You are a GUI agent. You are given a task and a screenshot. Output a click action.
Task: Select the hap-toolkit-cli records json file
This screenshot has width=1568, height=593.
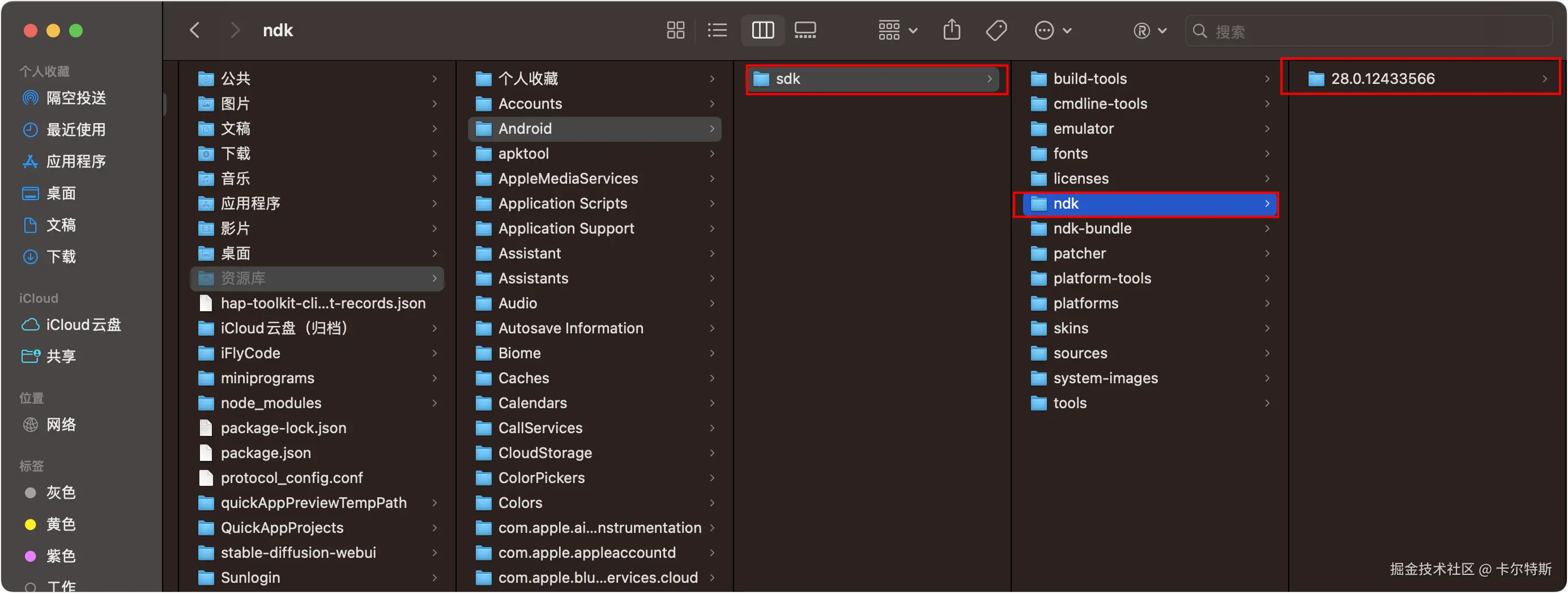point(317,303)
